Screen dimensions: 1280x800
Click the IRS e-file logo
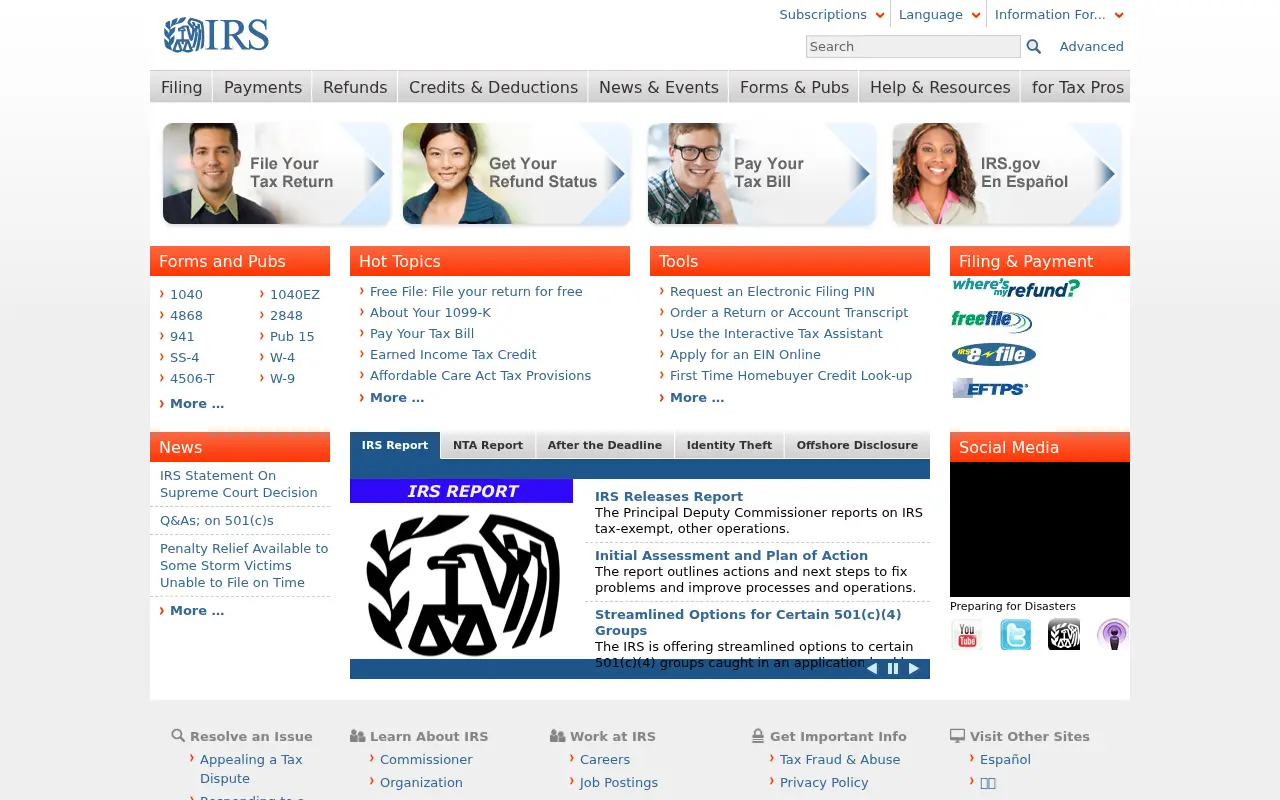pos(994,354)
